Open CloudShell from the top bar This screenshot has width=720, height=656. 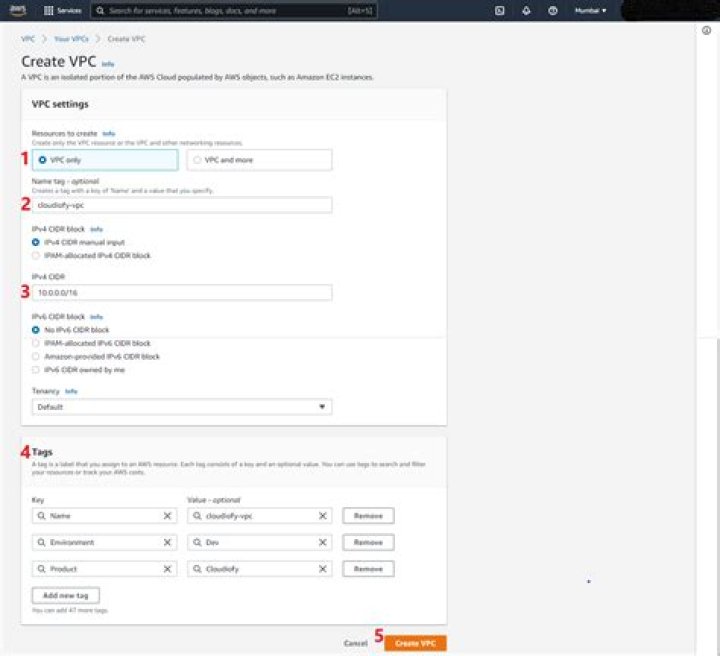click(499, 10)
